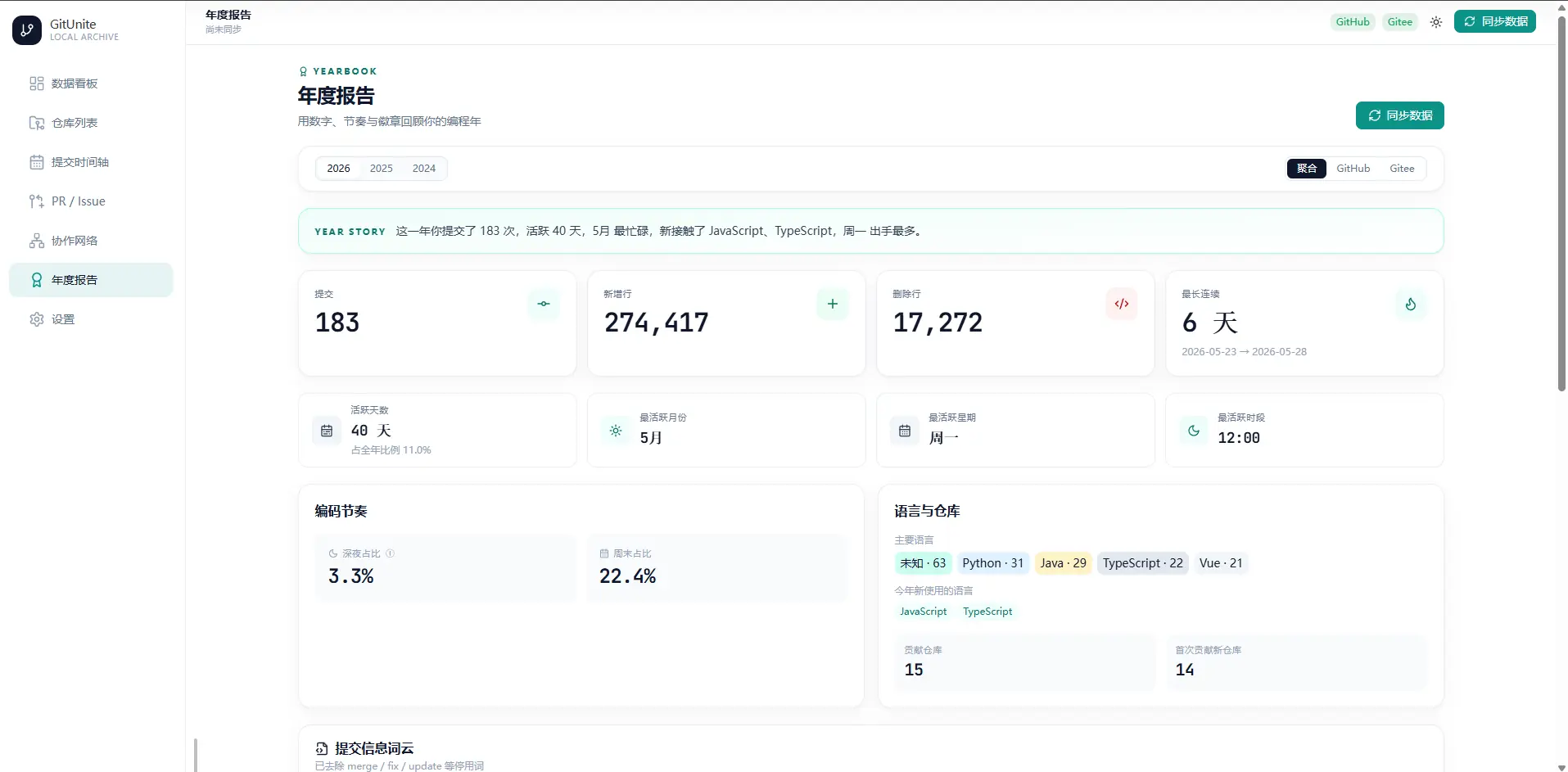The height and width of the screenshot is (772, 1568).
Task: Switch to the 2025 year tab
Action: (x=381, y=169)
